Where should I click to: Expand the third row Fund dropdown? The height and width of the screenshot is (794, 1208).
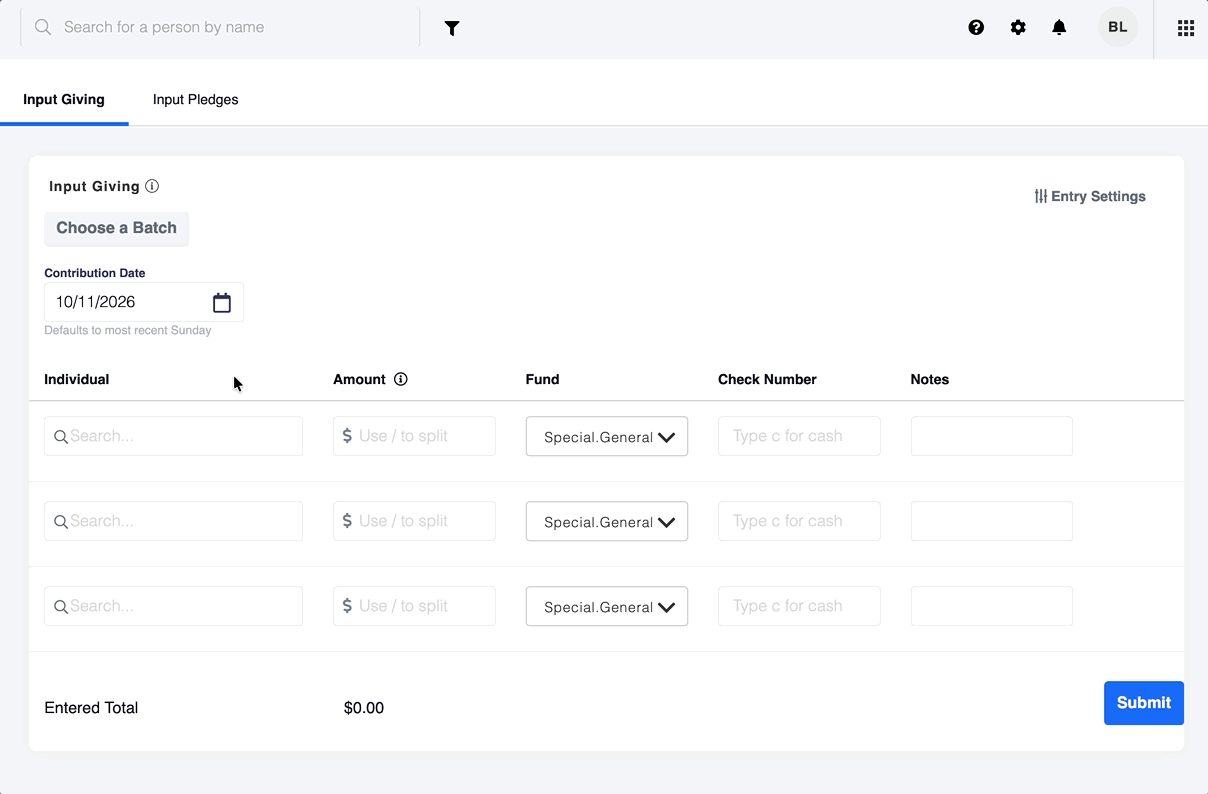point(607,607)
